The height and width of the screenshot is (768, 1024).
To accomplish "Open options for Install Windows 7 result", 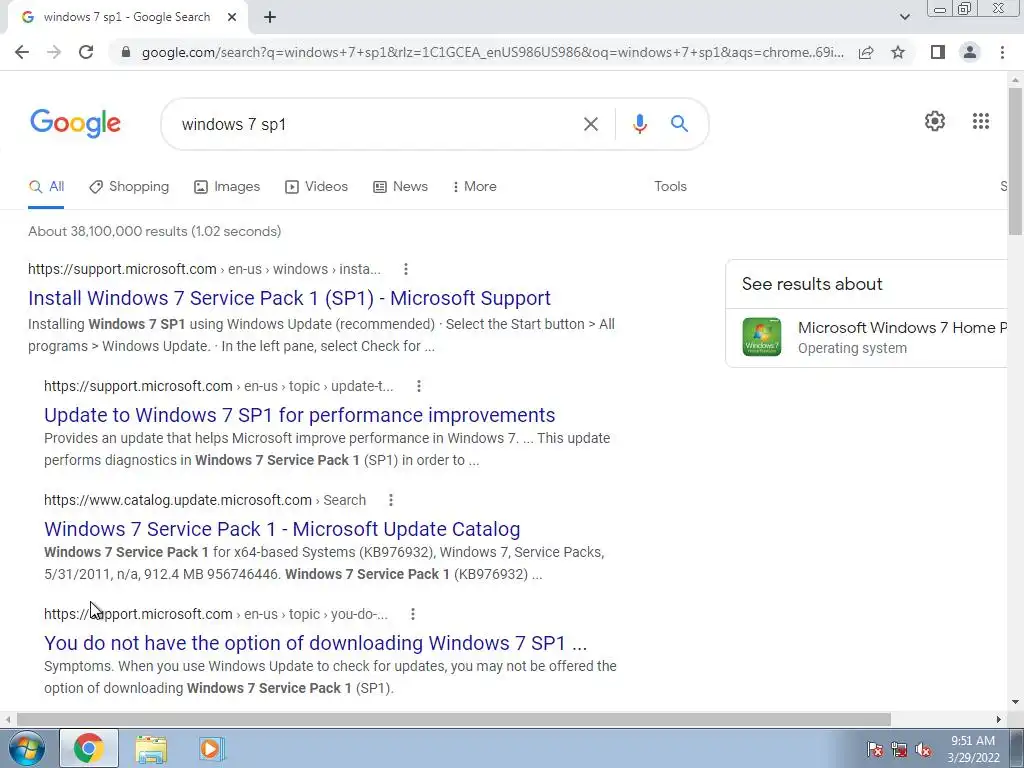I will (x=406, y=269).
